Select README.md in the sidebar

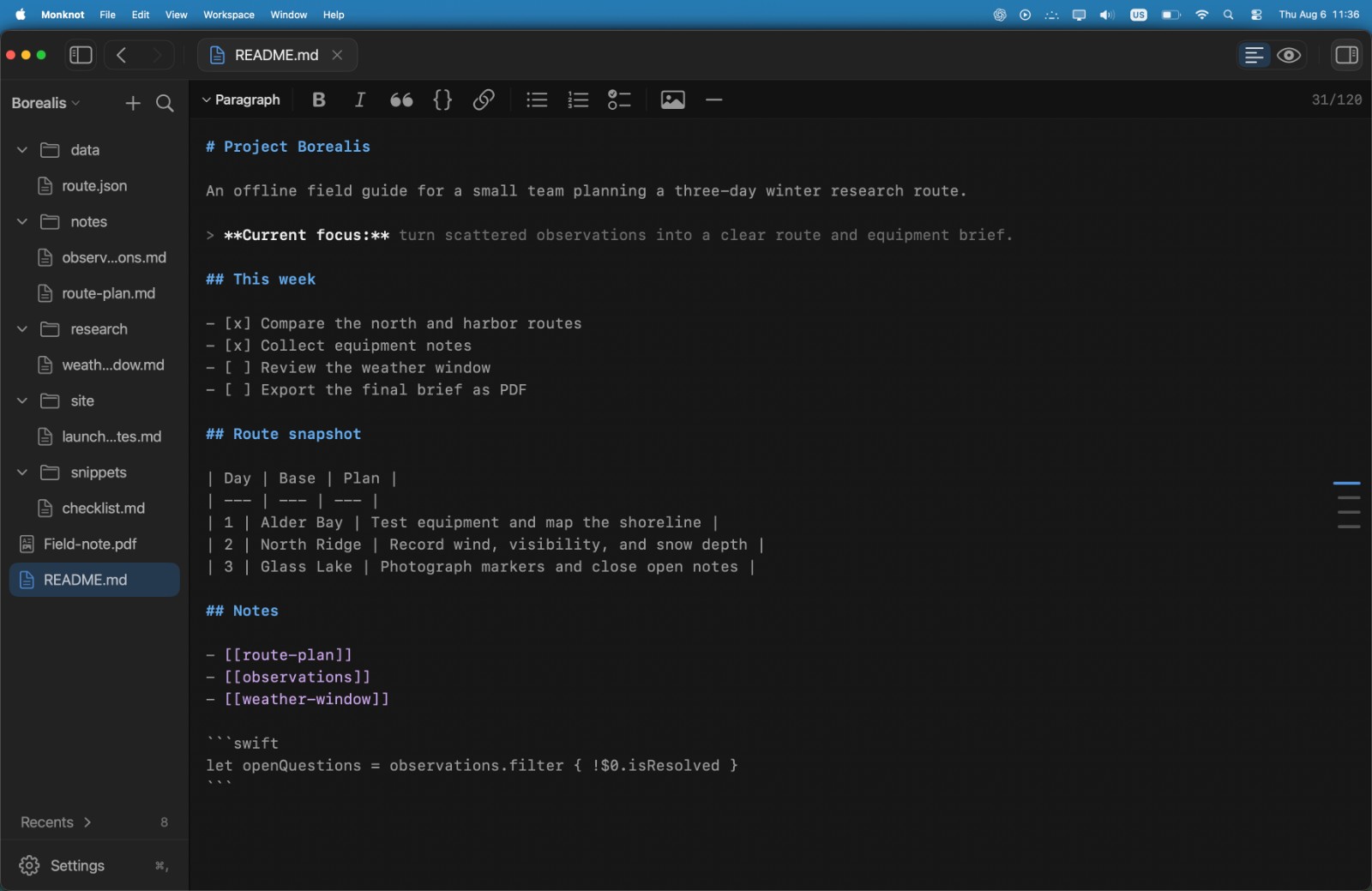pyautogui.click(x=94, y=580)
